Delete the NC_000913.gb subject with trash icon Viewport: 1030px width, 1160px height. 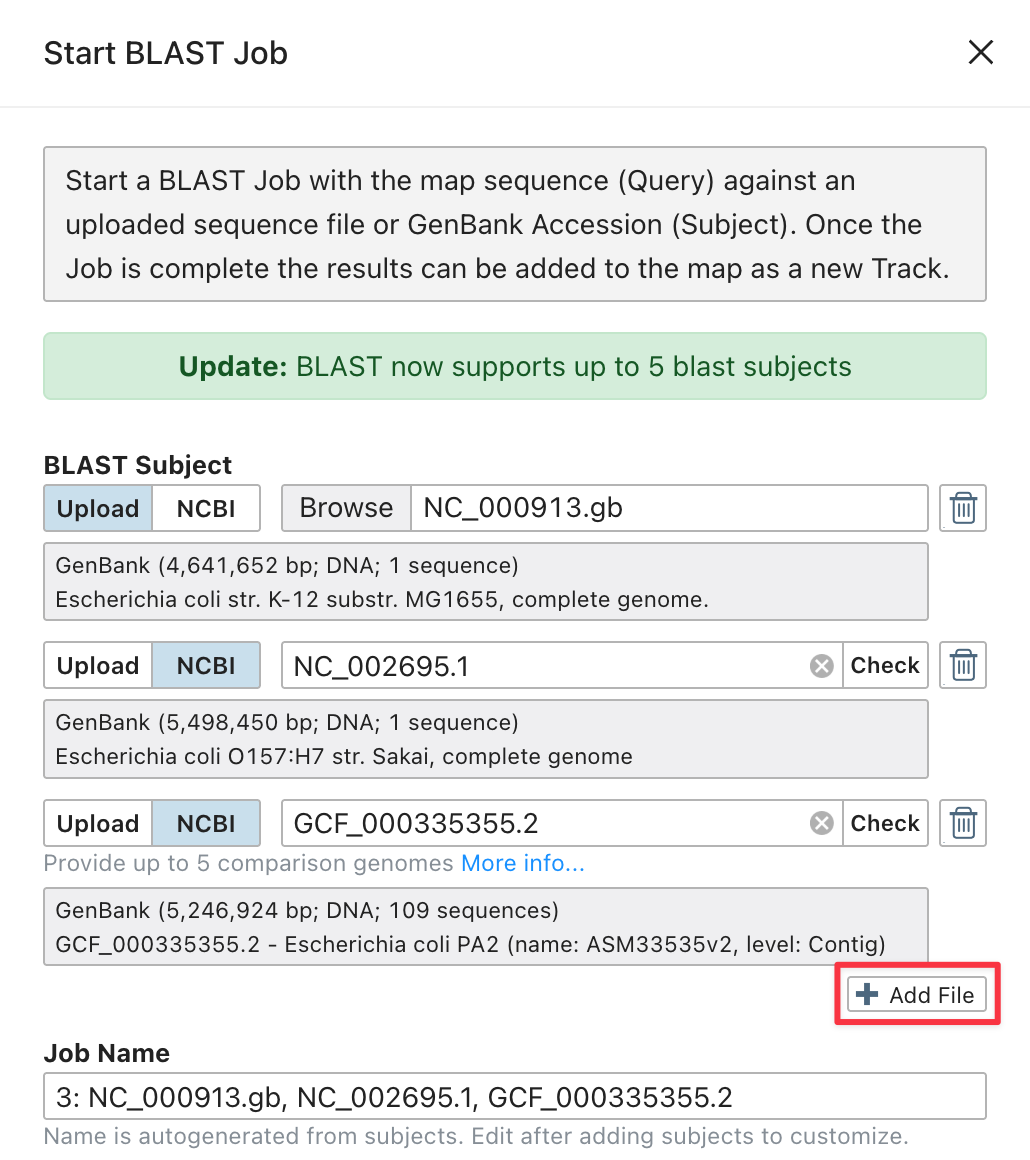tap(963, 508)
